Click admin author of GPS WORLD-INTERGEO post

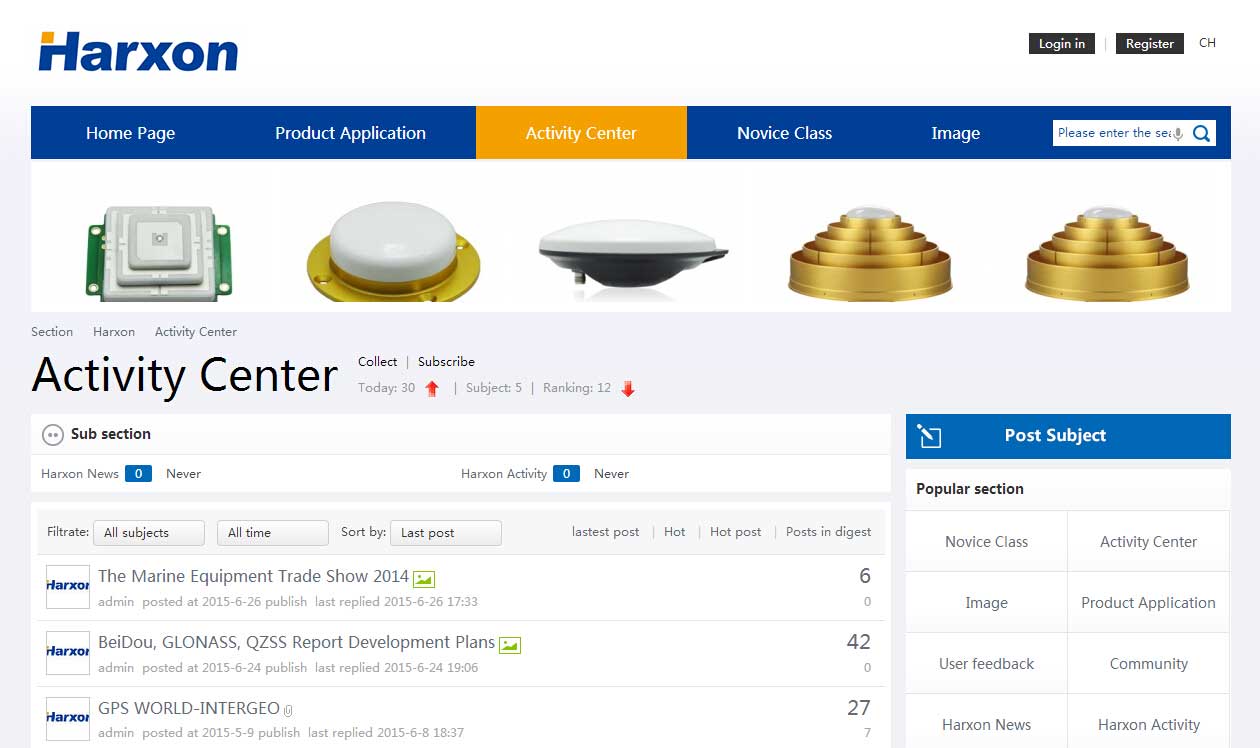click(x=116, y=733)
